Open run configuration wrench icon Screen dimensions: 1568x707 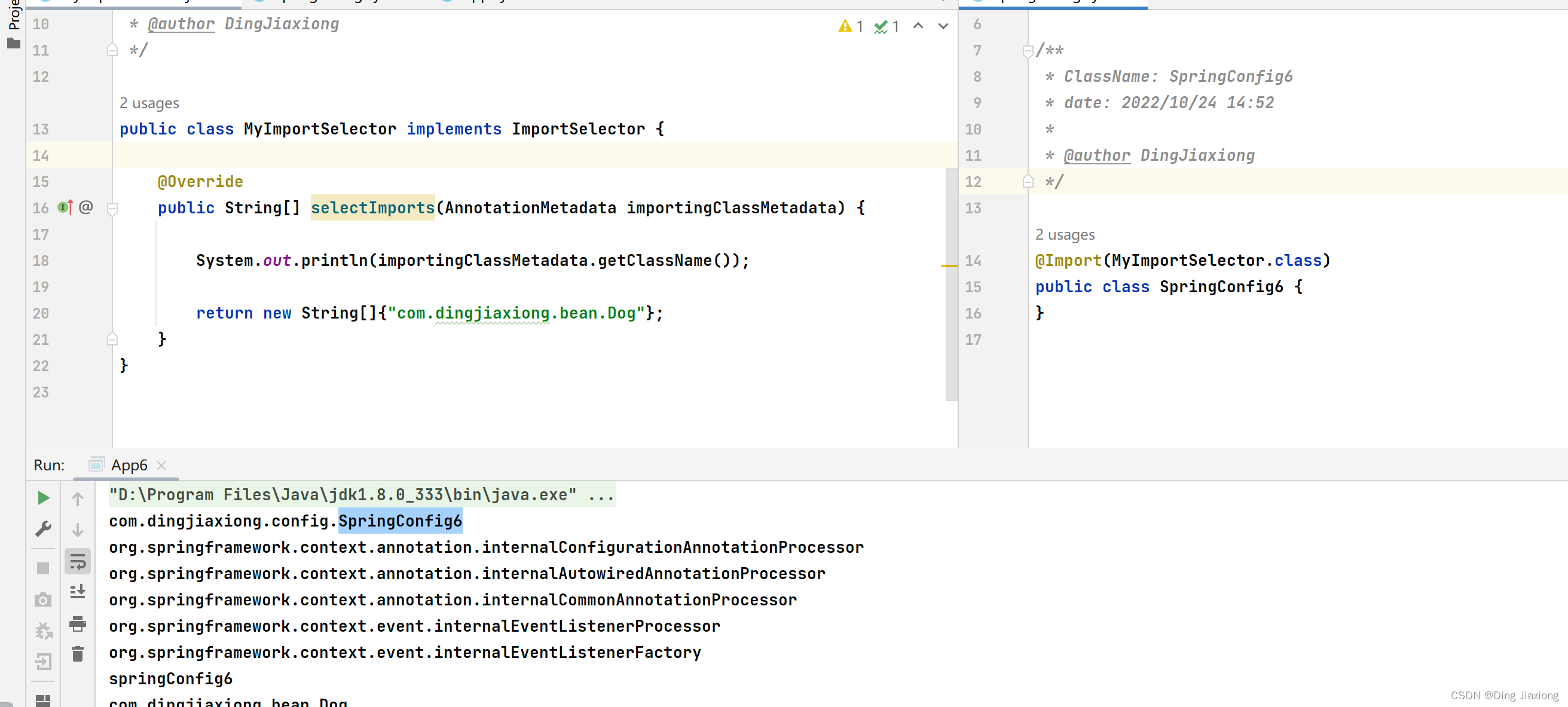(x=43, y=529)
